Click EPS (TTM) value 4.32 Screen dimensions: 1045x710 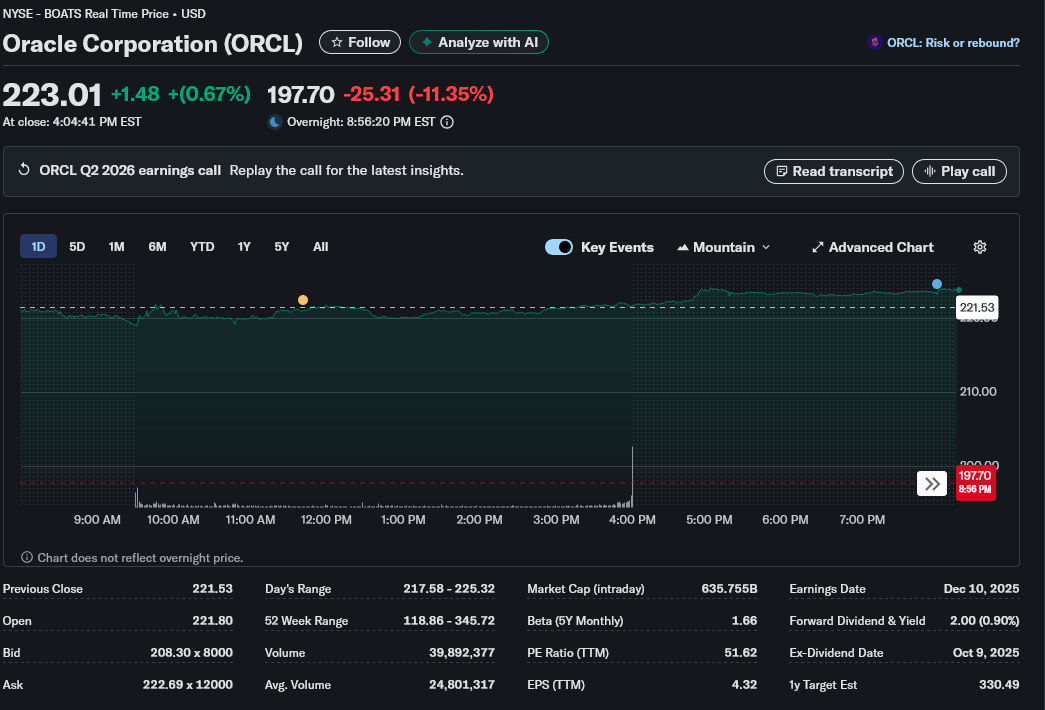(x=744, y=685)
